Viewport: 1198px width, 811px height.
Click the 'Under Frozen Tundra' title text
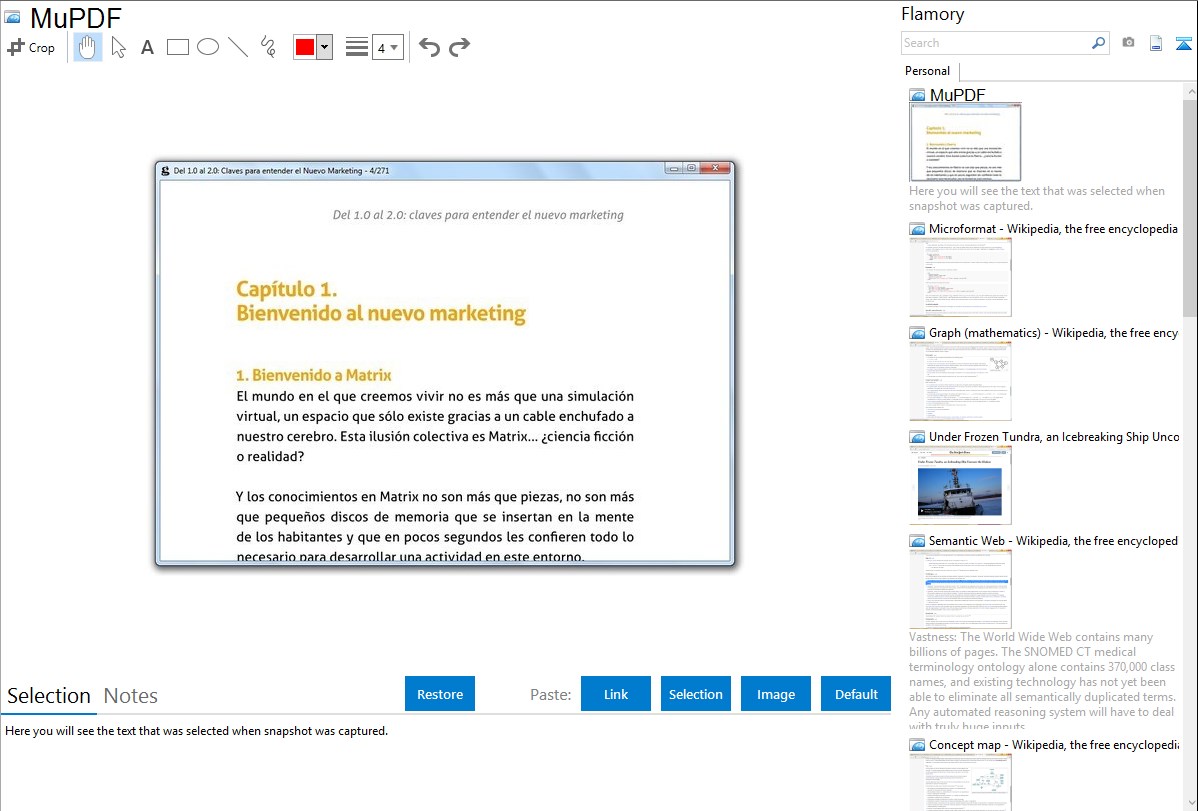pyautogui.click(x=1054, y=436)
